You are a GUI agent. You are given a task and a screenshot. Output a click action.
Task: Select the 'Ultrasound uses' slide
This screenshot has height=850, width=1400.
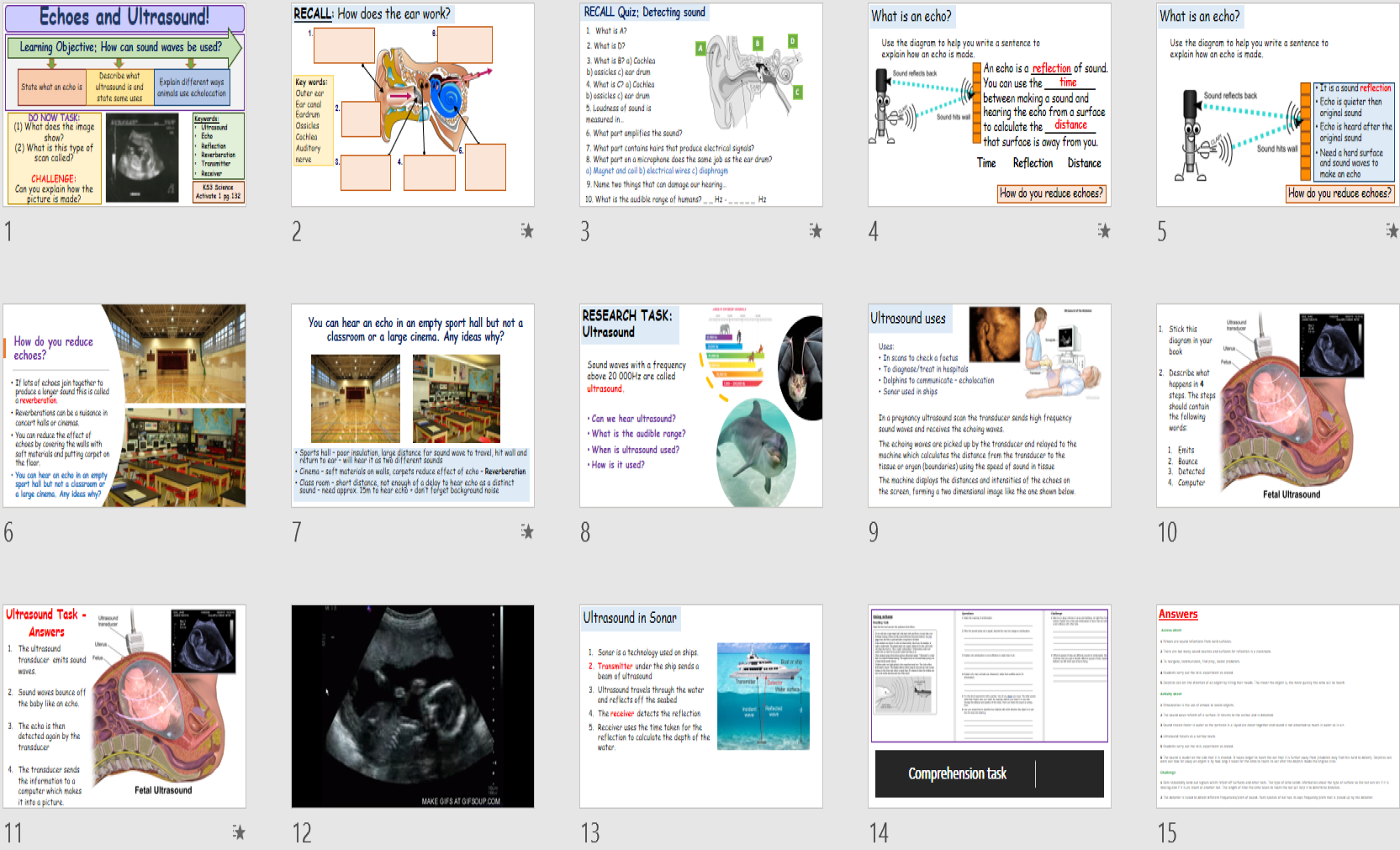pyautogui.click(x=987, y=404)
